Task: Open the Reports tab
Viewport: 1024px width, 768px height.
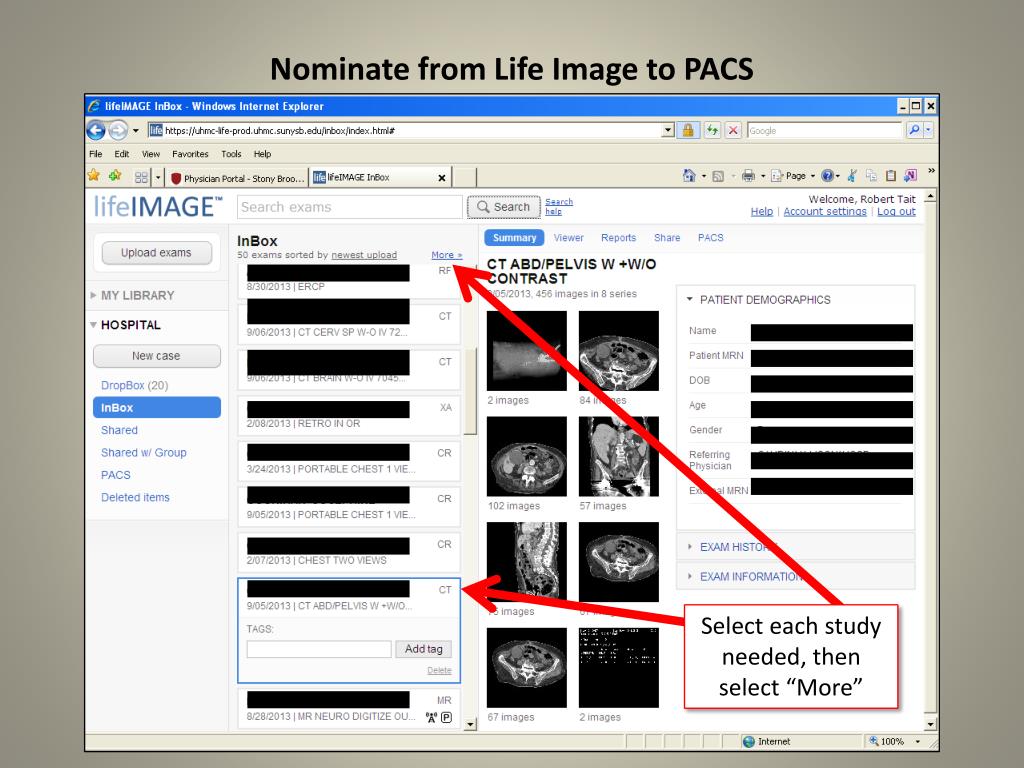Action: point(618,238)
